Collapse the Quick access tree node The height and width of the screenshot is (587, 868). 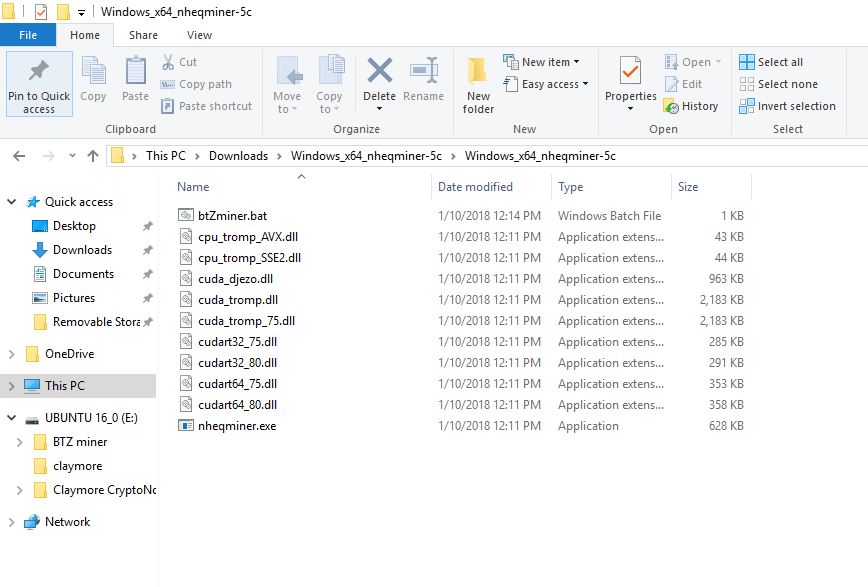12,202
